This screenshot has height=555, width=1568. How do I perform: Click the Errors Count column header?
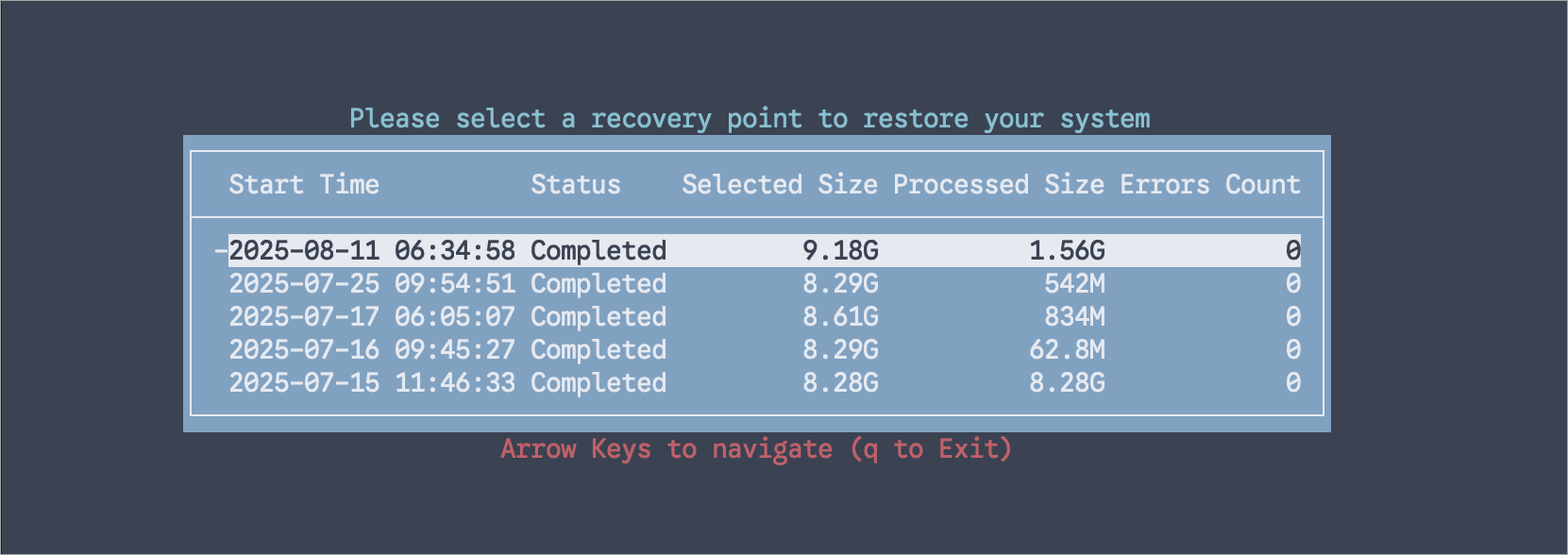(x=1210, y=185)
